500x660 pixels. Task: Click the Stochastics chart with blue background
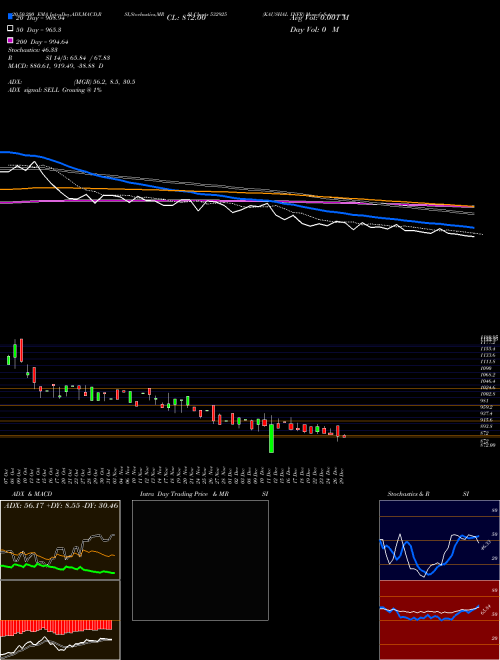click(439, 540)
